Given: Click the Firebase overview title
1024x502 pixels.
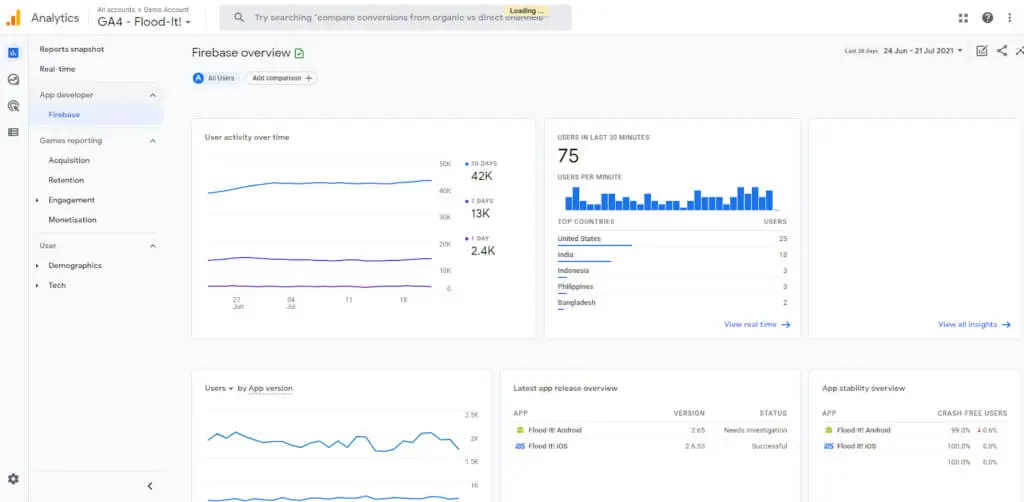Looking at the screenshot, I should pos(241,53).
